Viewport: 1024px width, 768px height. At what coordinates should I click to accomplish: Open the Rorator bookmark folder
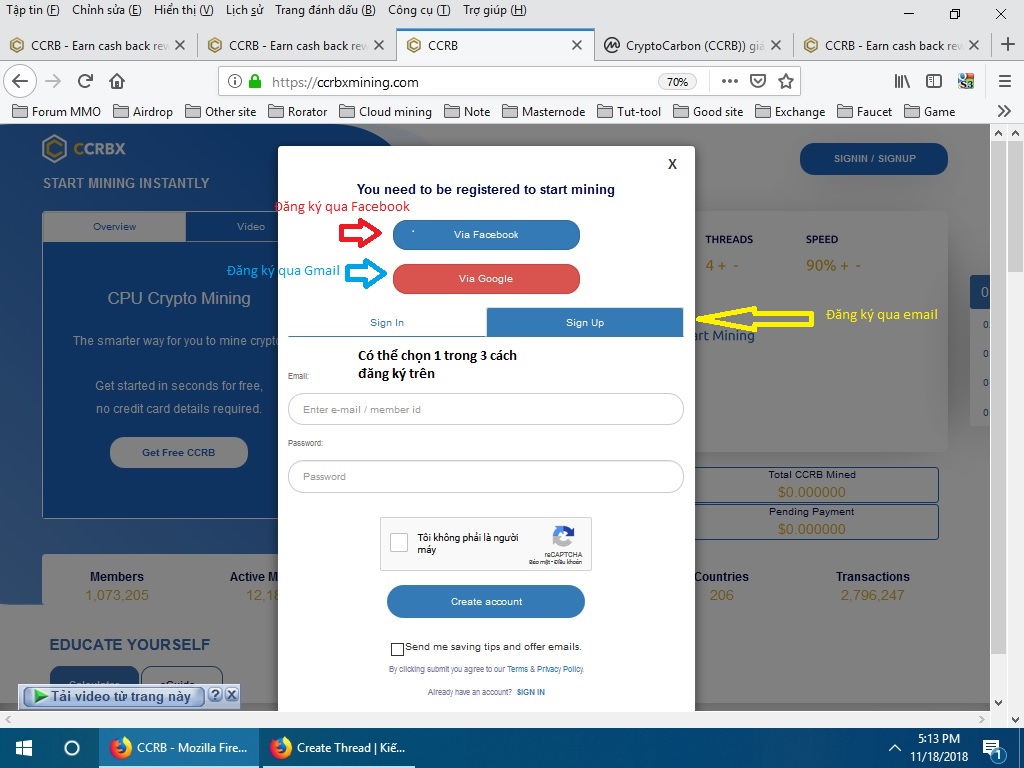pos(298,112)
